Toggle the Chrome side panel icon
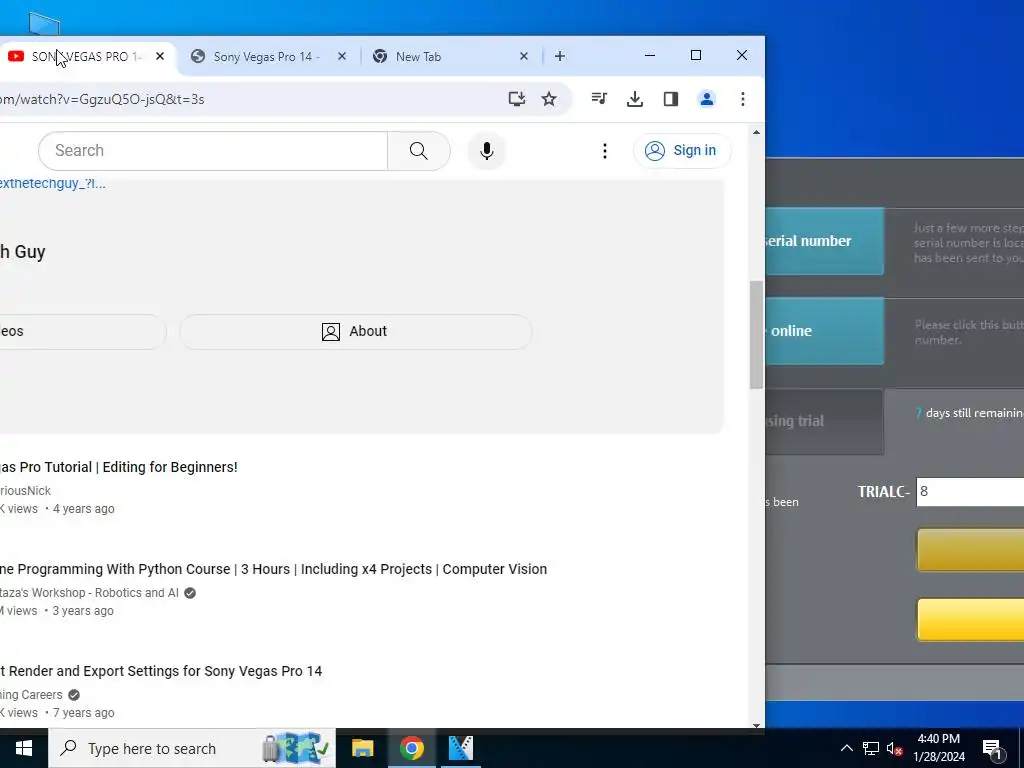 coord(671,99)
